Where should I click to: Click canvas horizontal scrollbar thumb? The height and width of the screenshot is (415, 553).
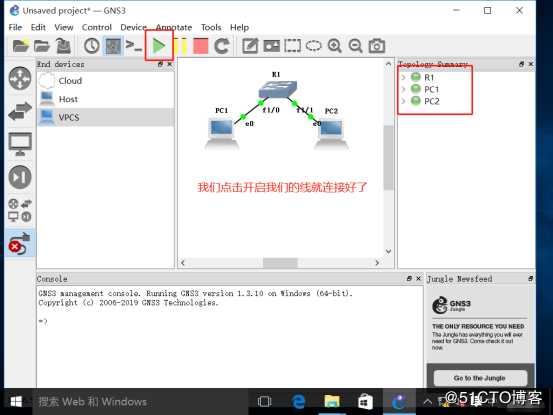click(280, 263)
